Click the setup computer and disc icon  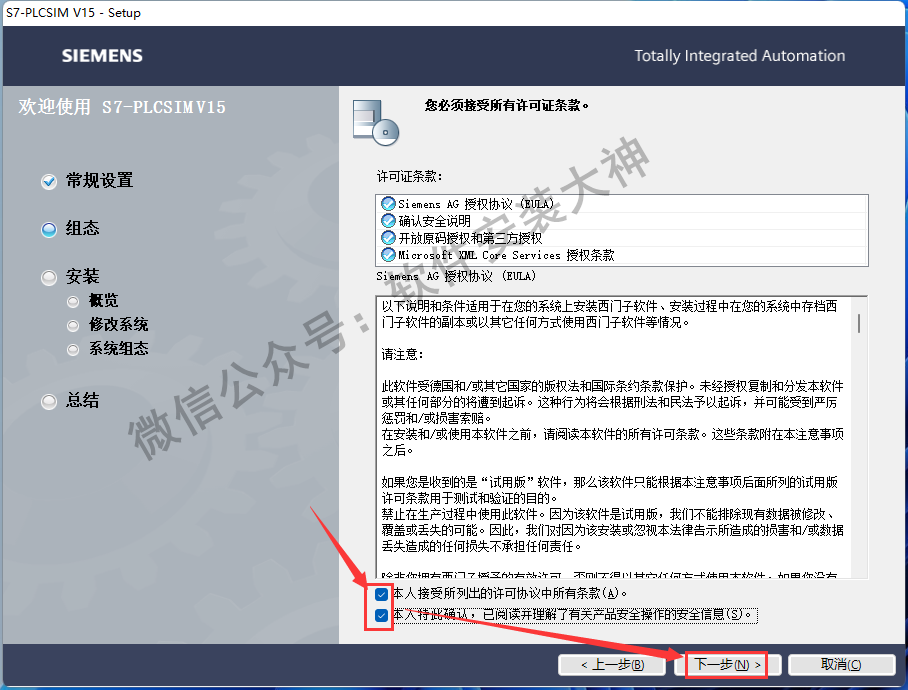[x=376, y=122]
